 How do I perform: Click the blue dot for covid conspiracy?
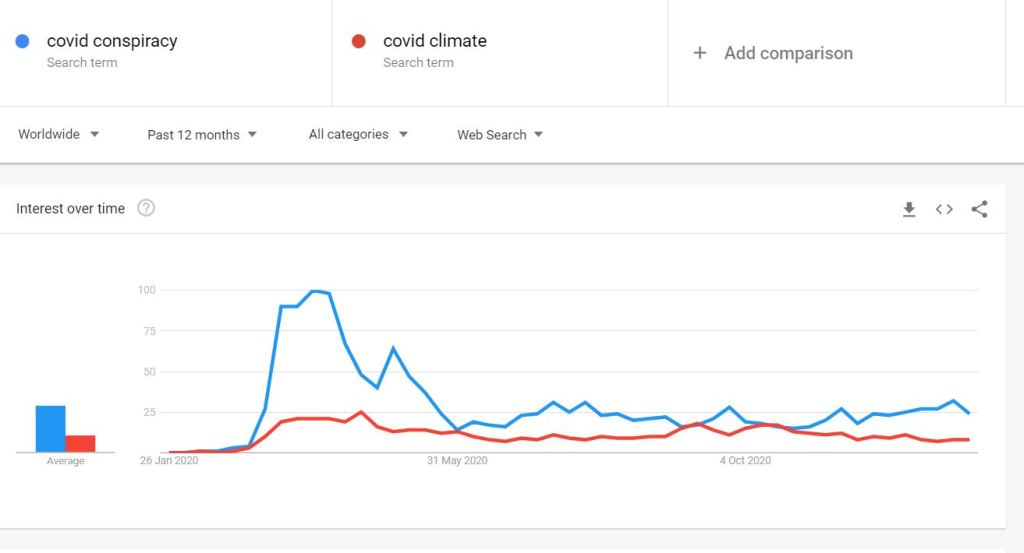[22, 41]
